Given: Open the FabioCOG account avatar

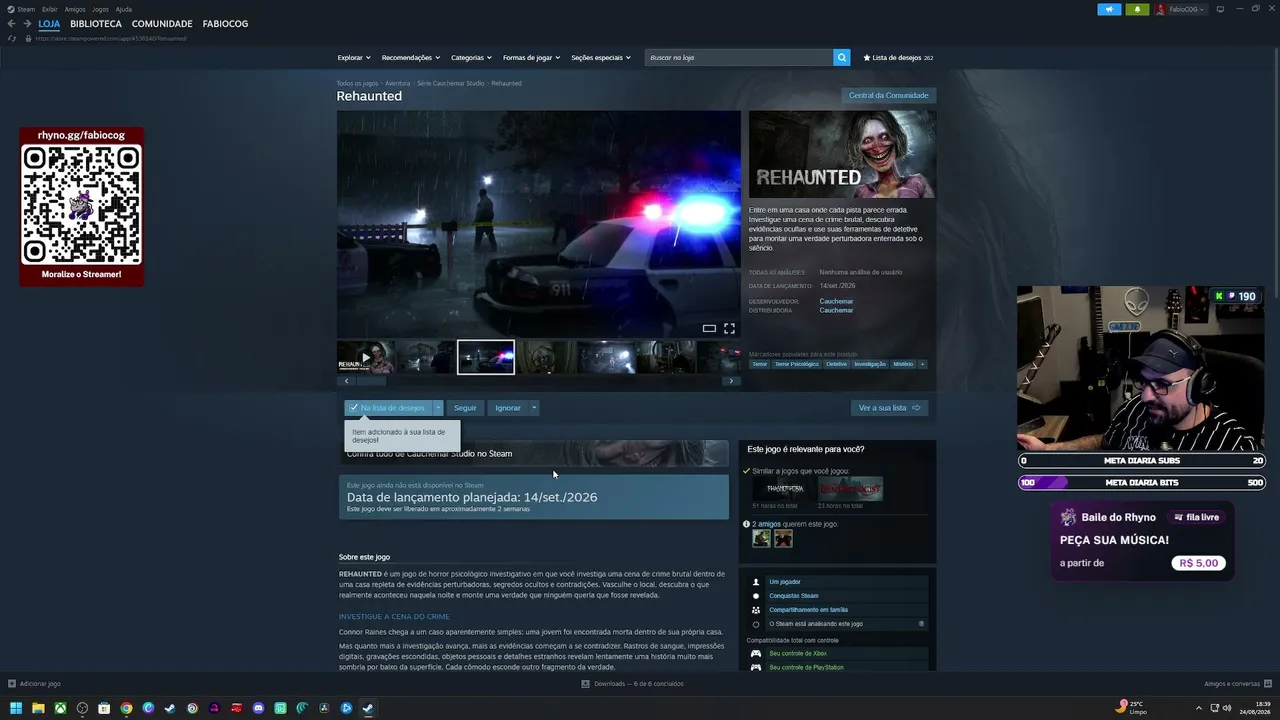Looking at the screenshot, I should [x=1161, y=9].
